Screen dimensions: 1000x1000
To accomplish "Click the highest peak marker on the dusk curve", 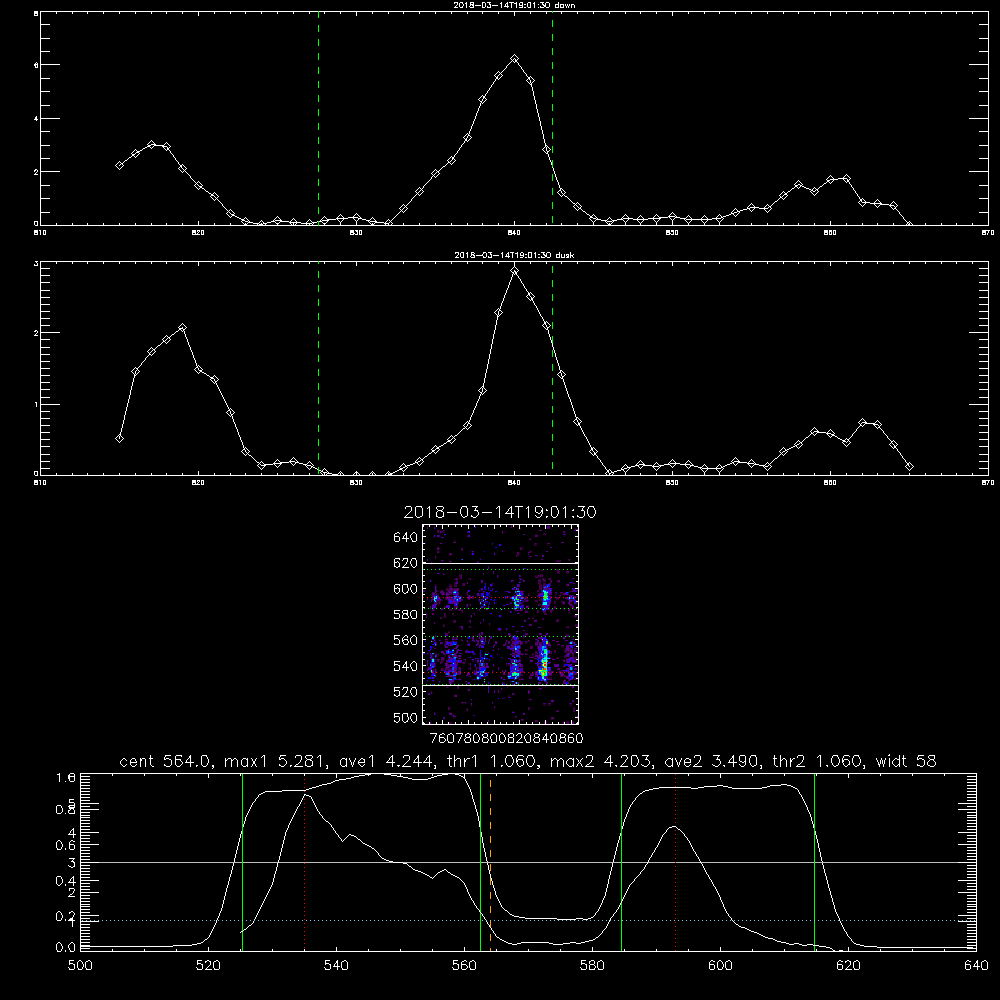I will pos(515,271).
